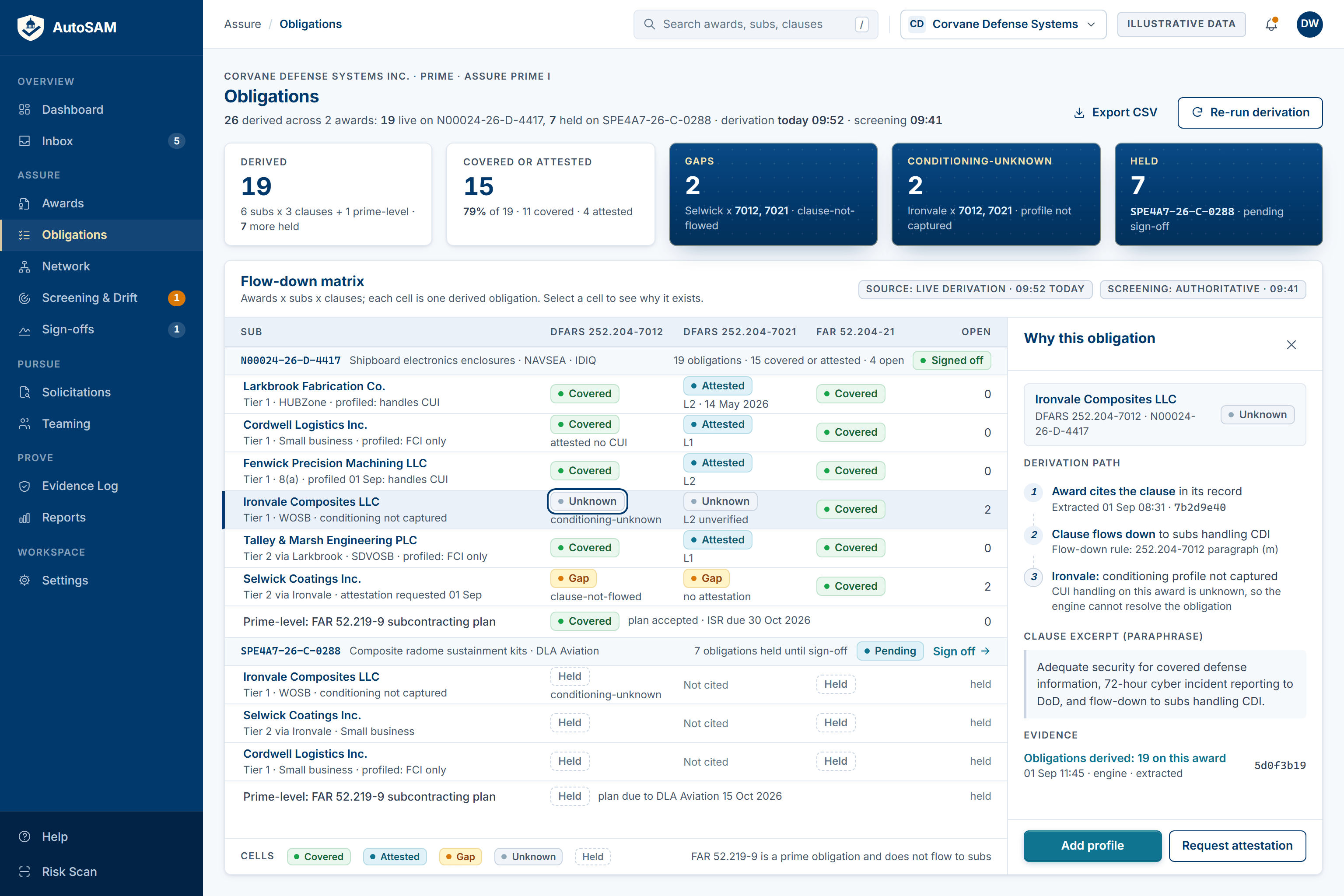This screenshot has height=896, width=1344.
Task: Click Export CSV
Action: click(x=1116, y=112)
